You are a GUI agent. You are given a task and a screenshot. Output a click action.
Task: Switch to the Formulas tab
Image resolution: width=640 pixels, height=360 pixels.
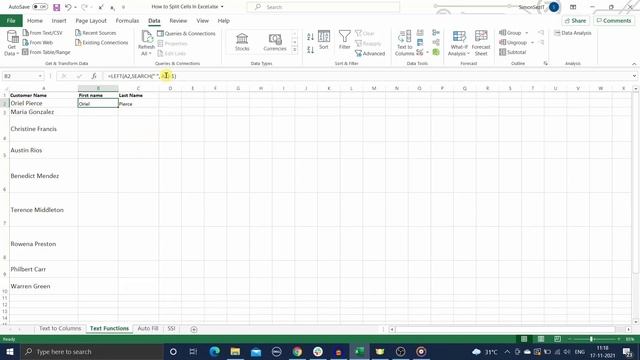(127, 20)
